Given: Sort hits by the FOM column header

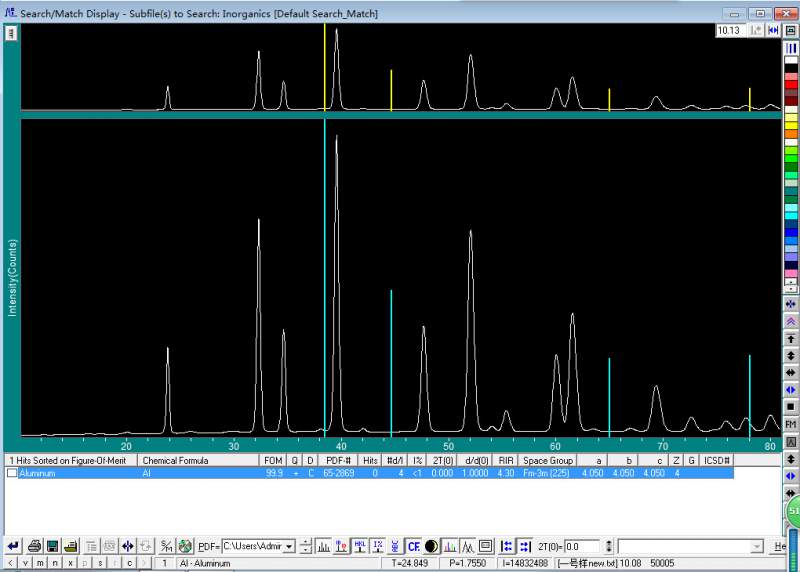Looking at the screenshot, I should (272, 460).
